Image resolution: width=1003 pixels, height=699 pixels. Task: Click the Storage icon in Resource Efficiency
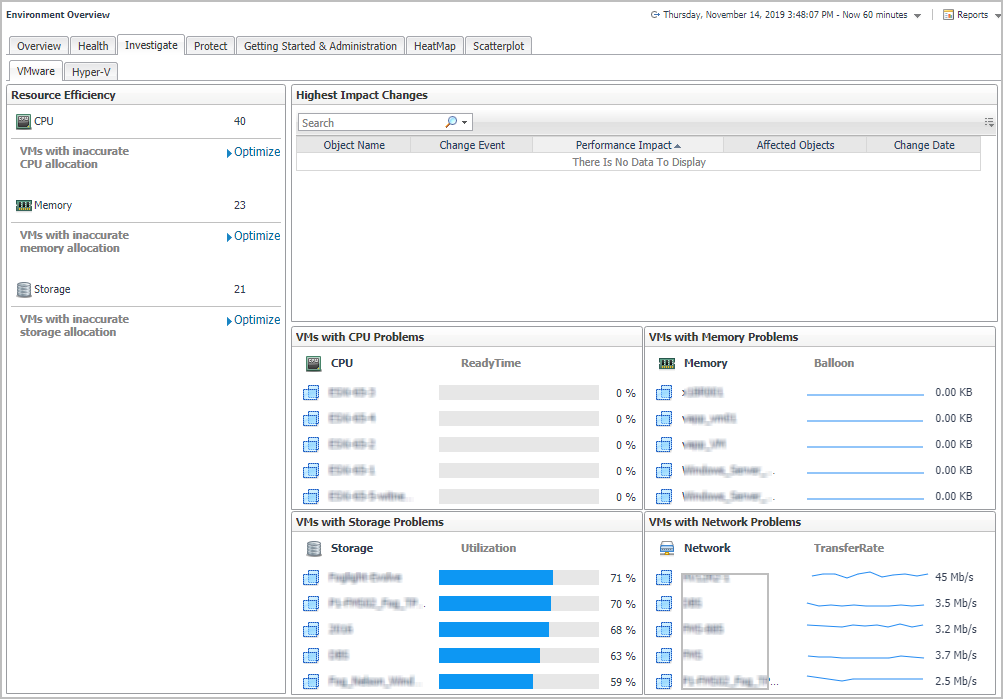tap(24, 289)
